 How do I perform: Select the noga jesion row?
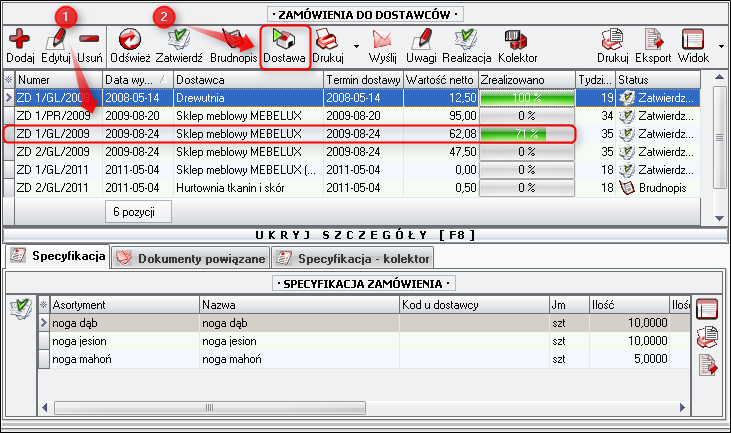click(x=364, y=341)
